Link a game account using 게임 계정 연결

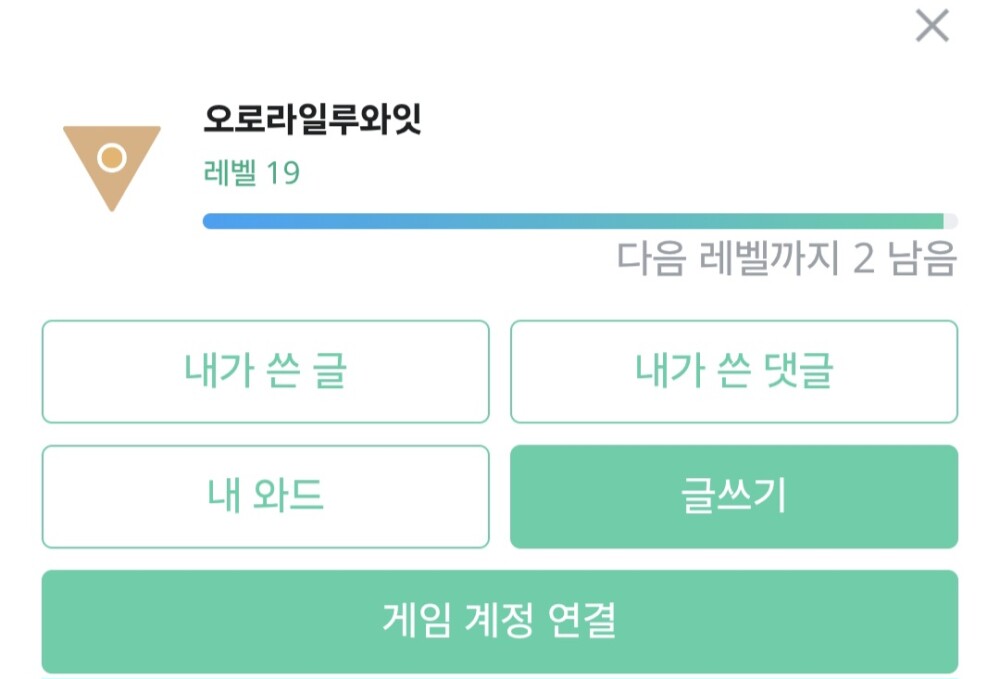pos(499,621)
